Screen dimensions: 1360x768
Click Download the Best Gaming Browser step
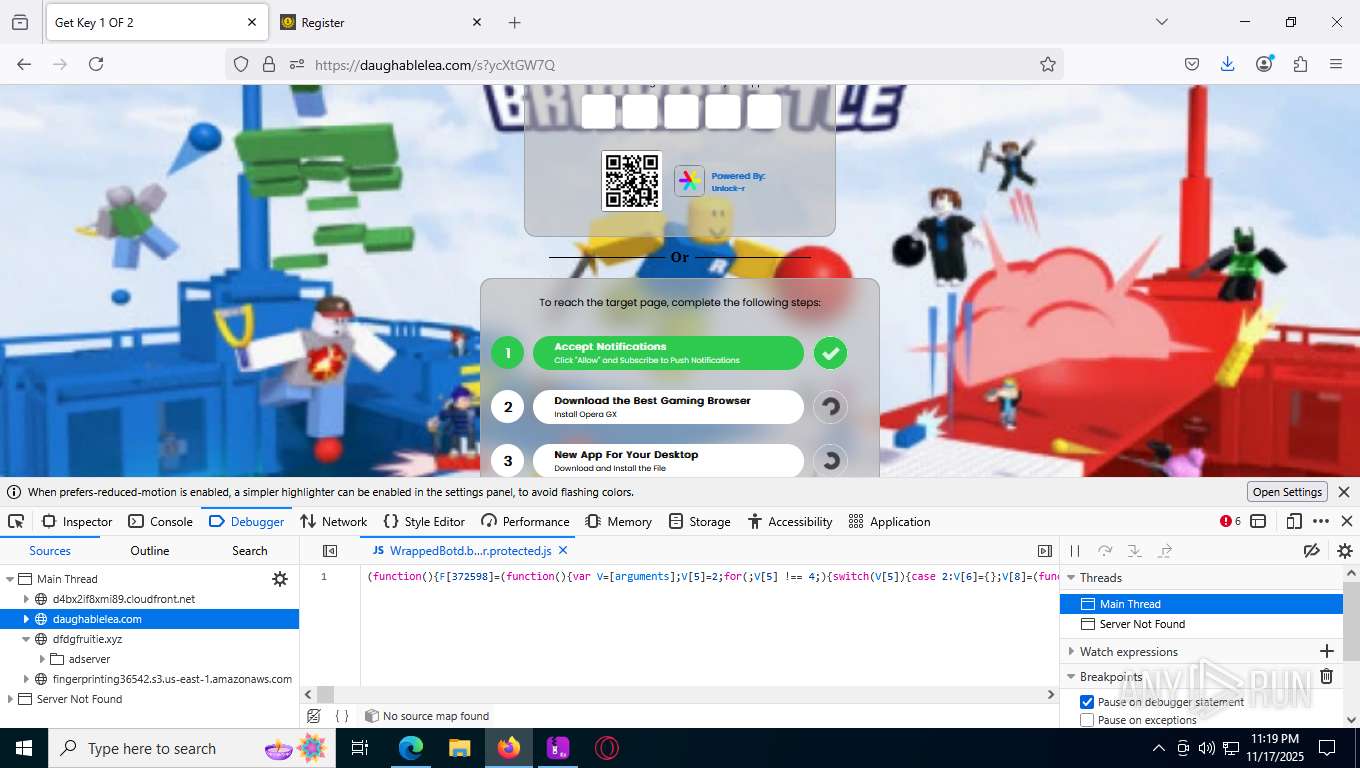point(668,407)
